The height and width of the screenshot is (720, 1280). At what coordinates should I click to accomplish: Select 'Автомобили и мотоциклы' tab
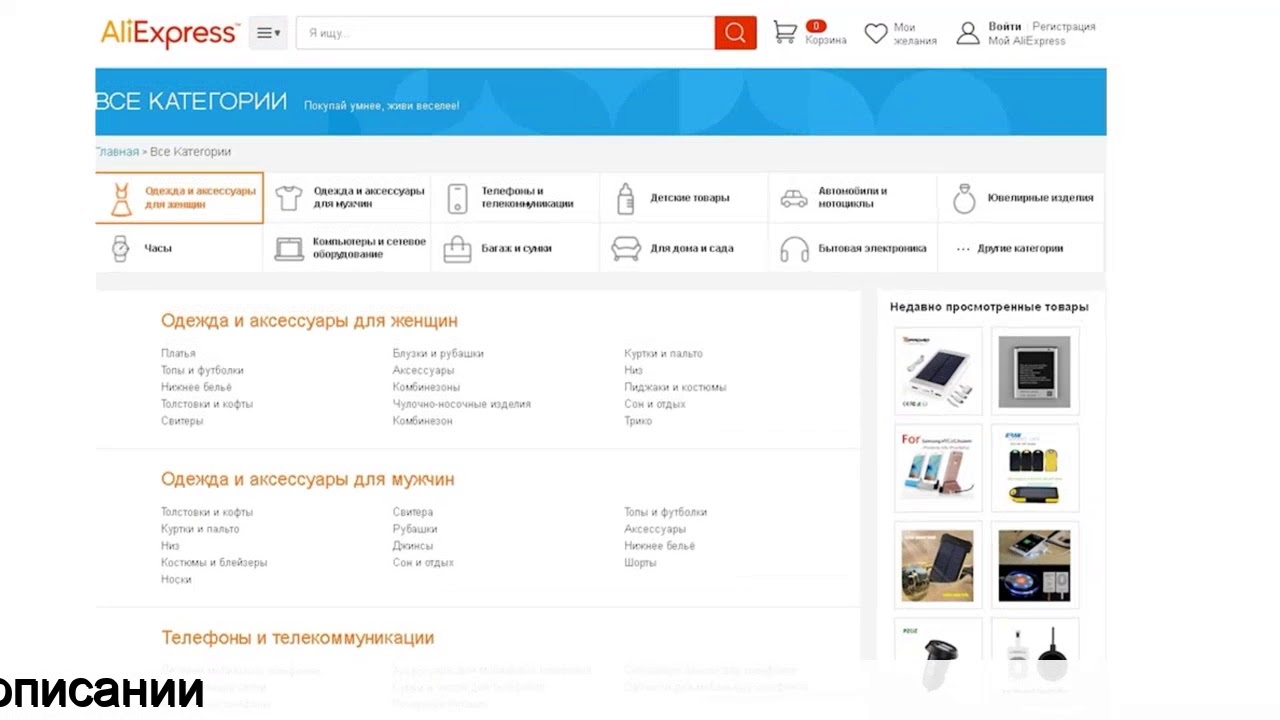[x=852, y=198]
